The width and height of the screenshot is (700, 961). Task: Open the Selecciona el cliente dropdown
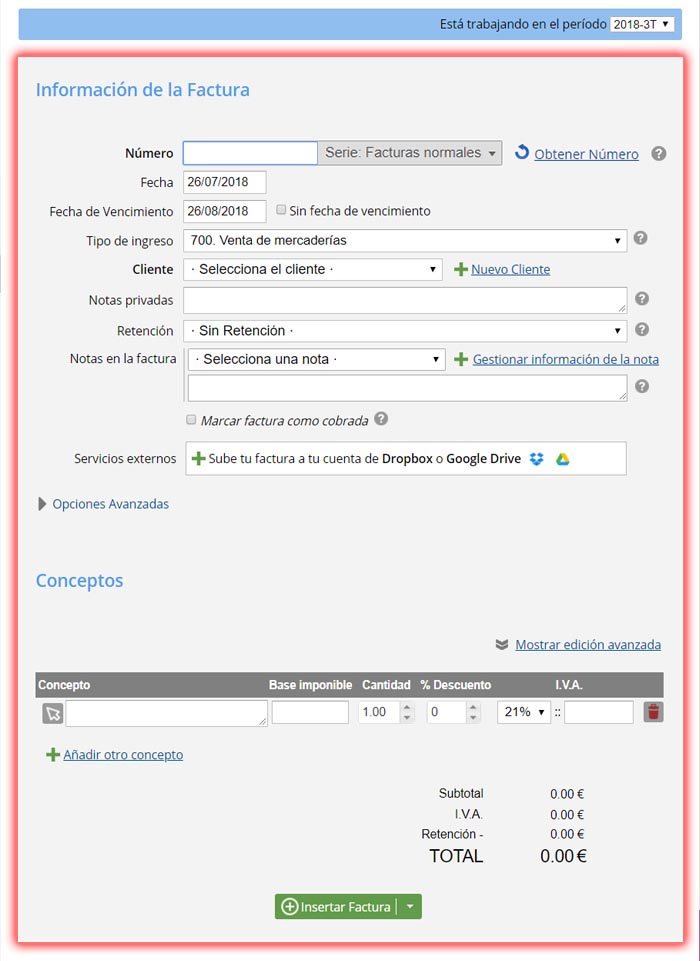[314, 269]
